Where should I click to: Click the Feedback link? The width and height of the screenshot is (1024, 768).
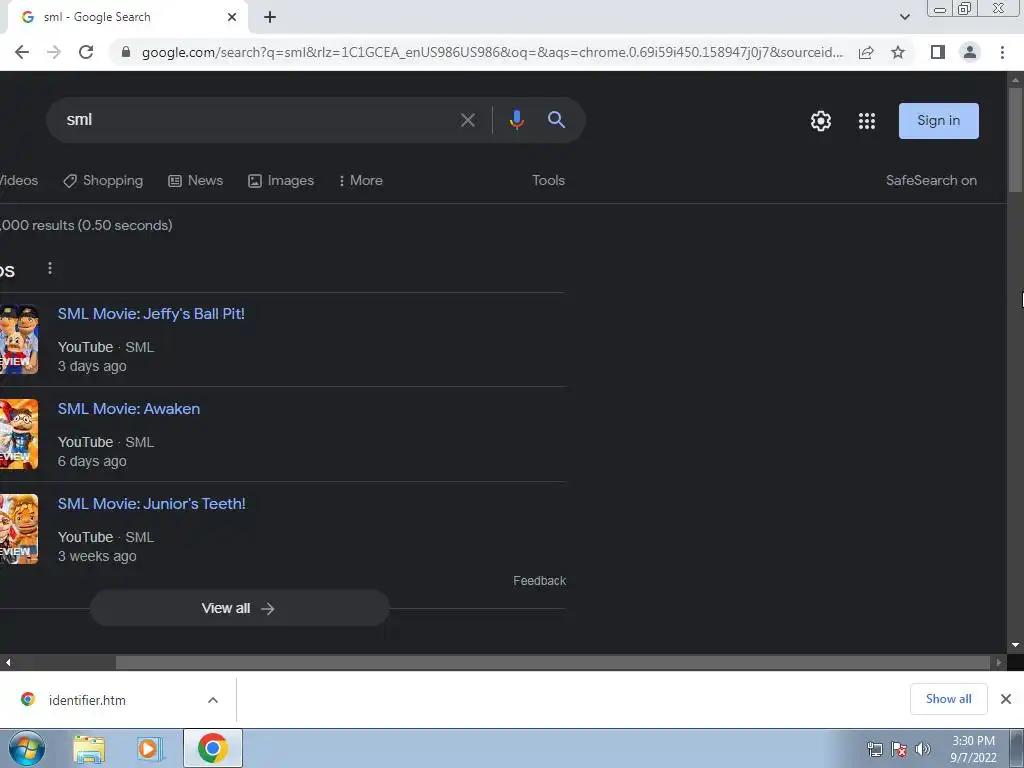(x=539, y=581)
